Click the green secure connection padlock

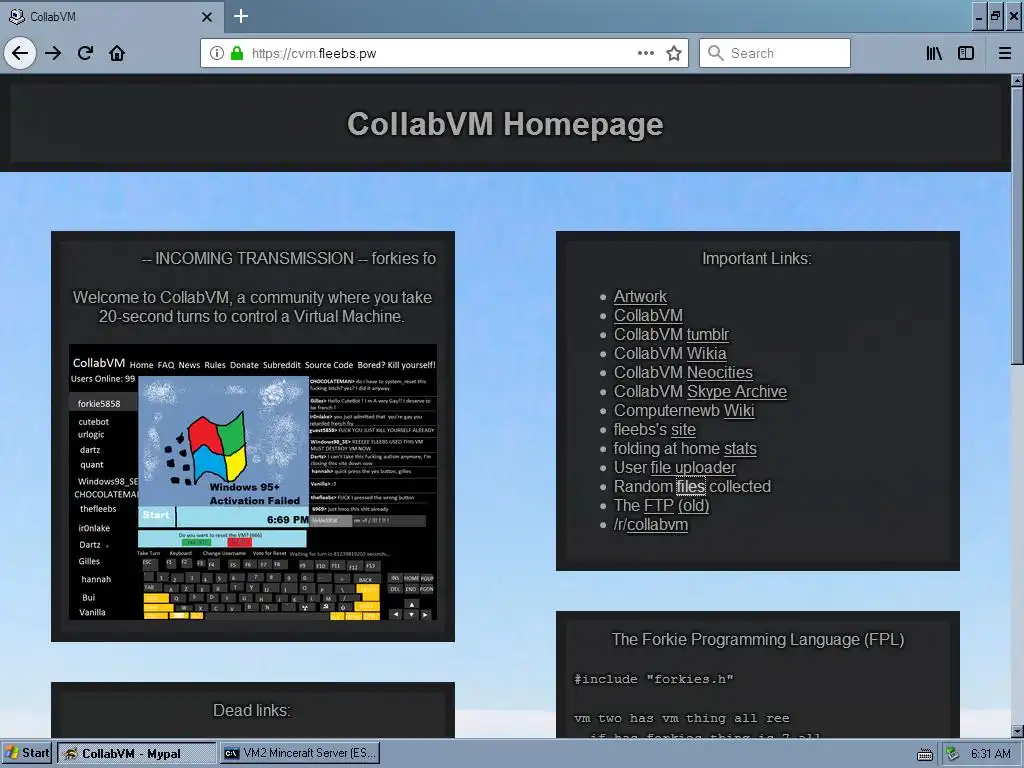(237, 53)
